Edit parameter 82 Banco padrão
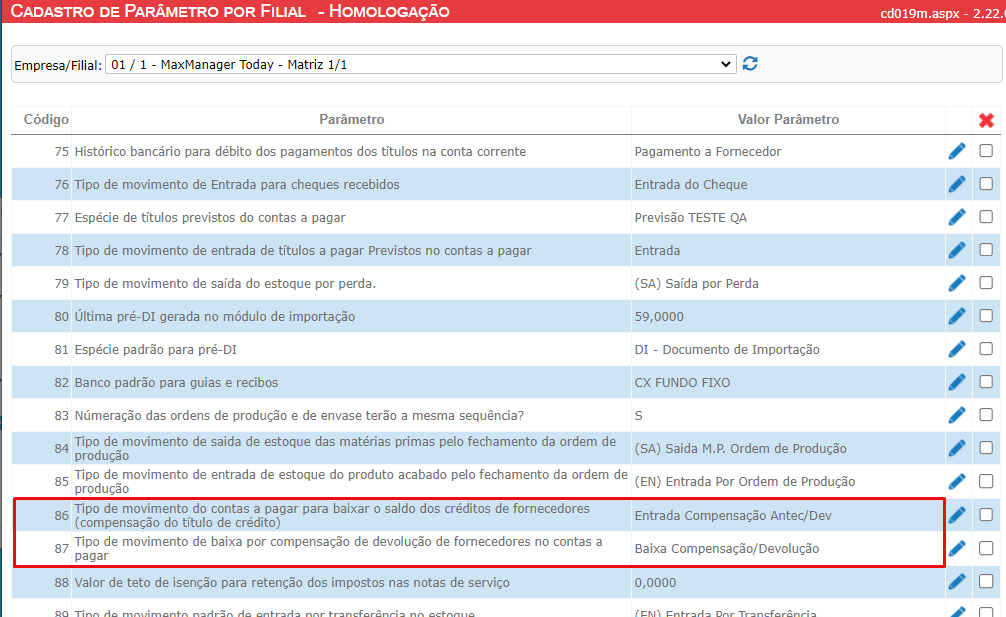1006x617 pixels. coord(957,382)
